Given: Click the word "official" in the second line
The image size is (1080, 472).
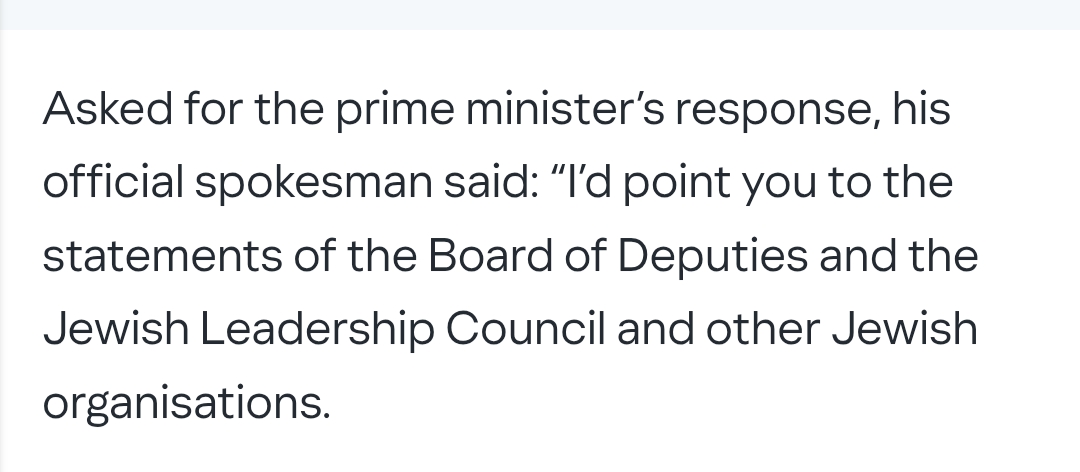Looking at the screenshot, I should (x=110, y=184).
